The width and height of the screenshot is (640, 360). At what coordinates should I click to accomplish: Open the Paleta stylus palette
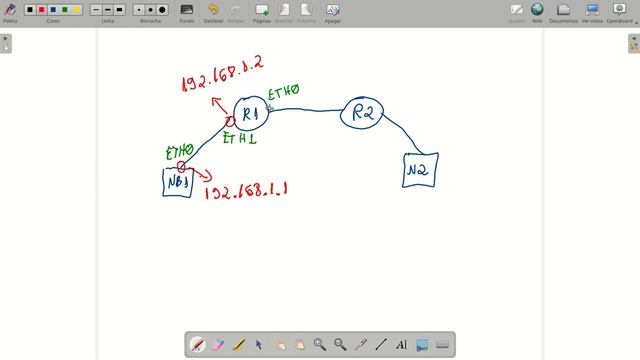point(10,12)
